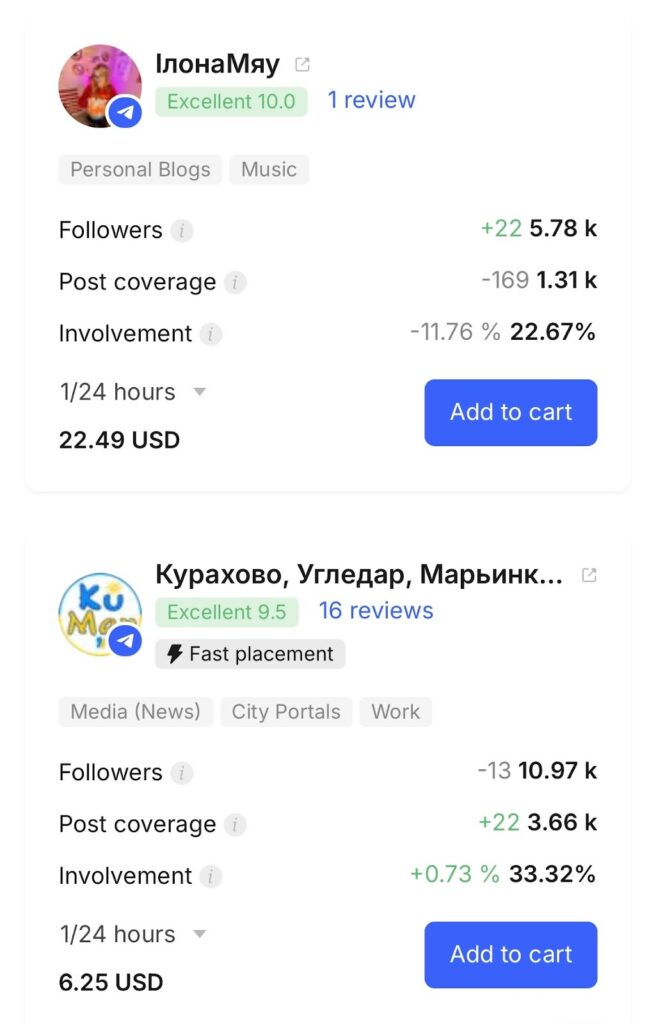Select the Music category tag

pos(269,169)
